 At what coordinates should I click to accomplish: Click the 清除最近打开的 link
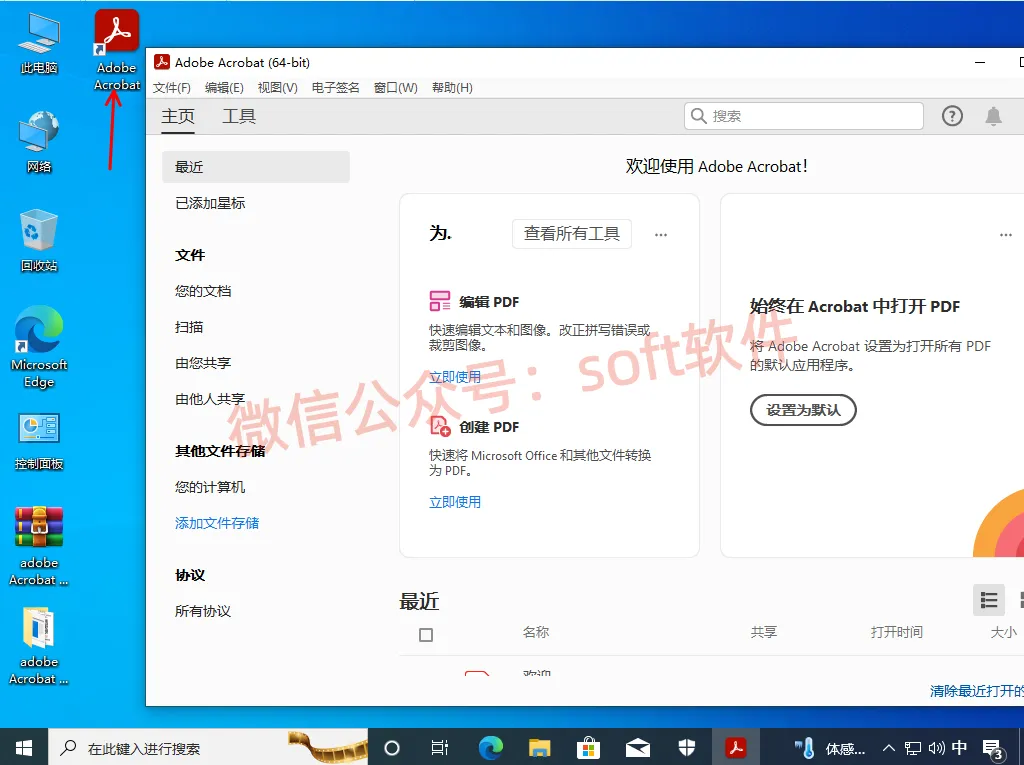(976, 691)
